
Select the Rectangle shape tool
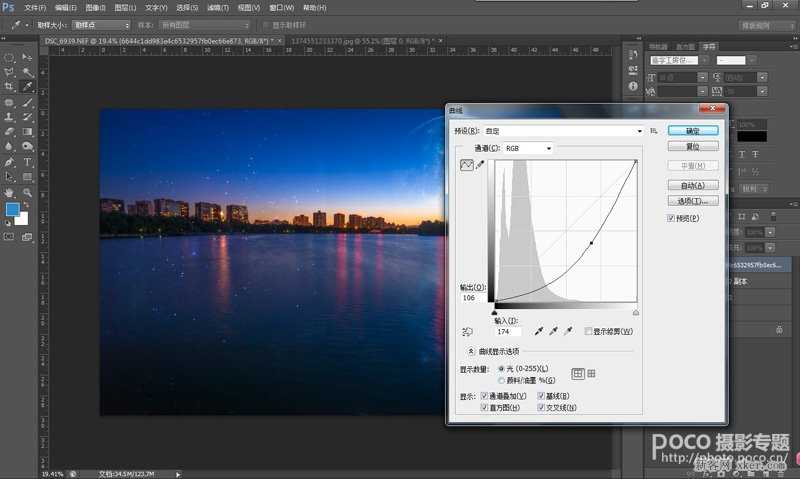point(27,177)
